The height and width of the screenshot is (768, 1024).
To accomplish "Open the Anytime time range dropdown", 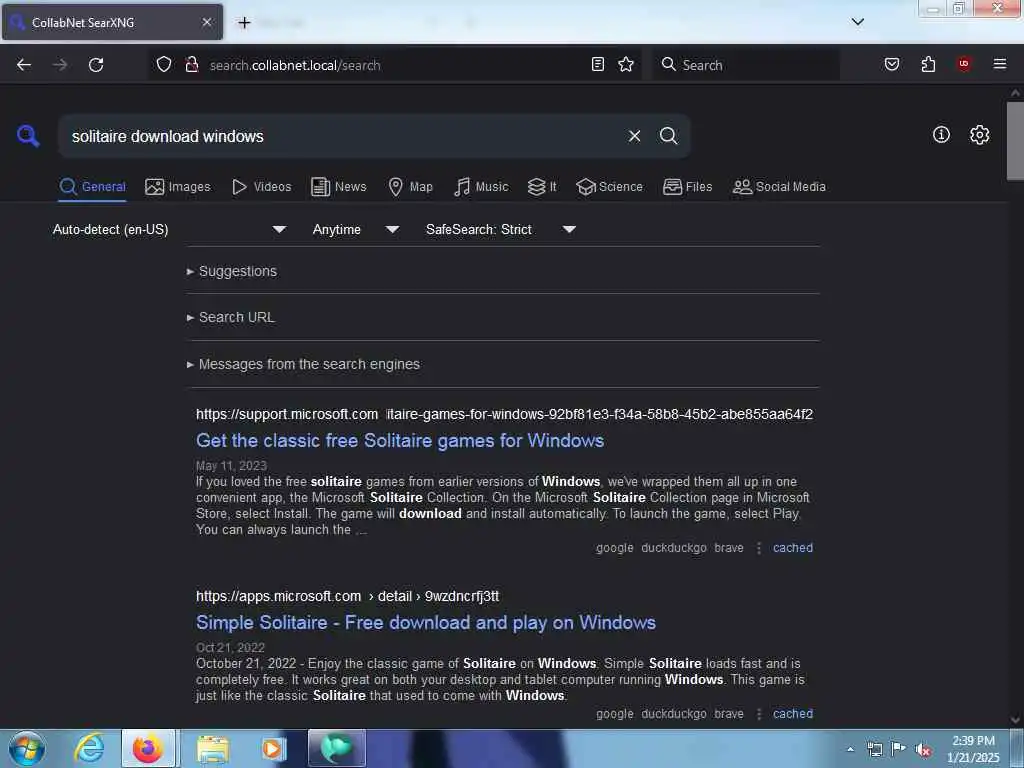I will [355, 229].
